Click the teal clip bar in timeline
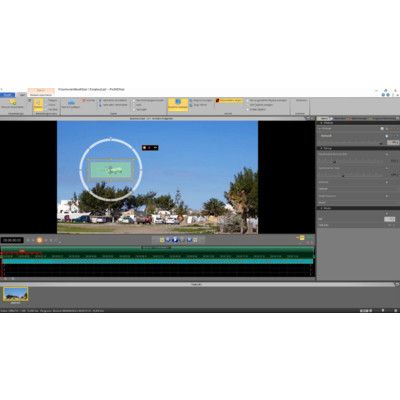Screen dimensions: 400x400 click(157, 262)
